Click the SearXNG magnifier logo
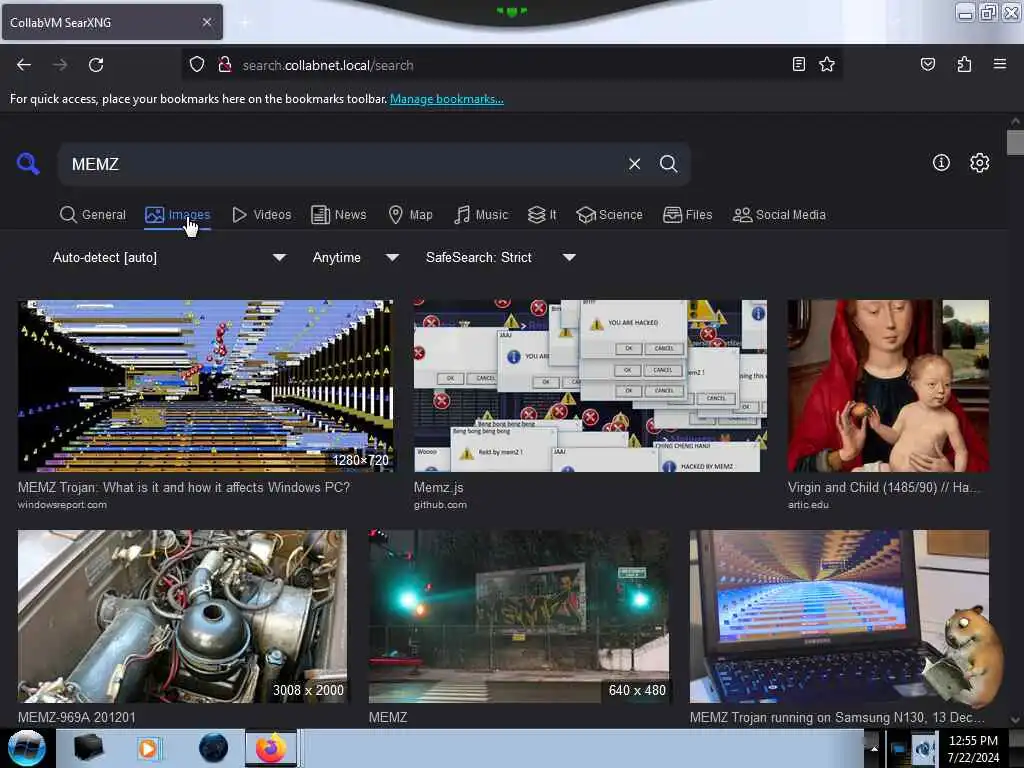Viewport: 1024px width, 768px height. click(x=28, y=163)
